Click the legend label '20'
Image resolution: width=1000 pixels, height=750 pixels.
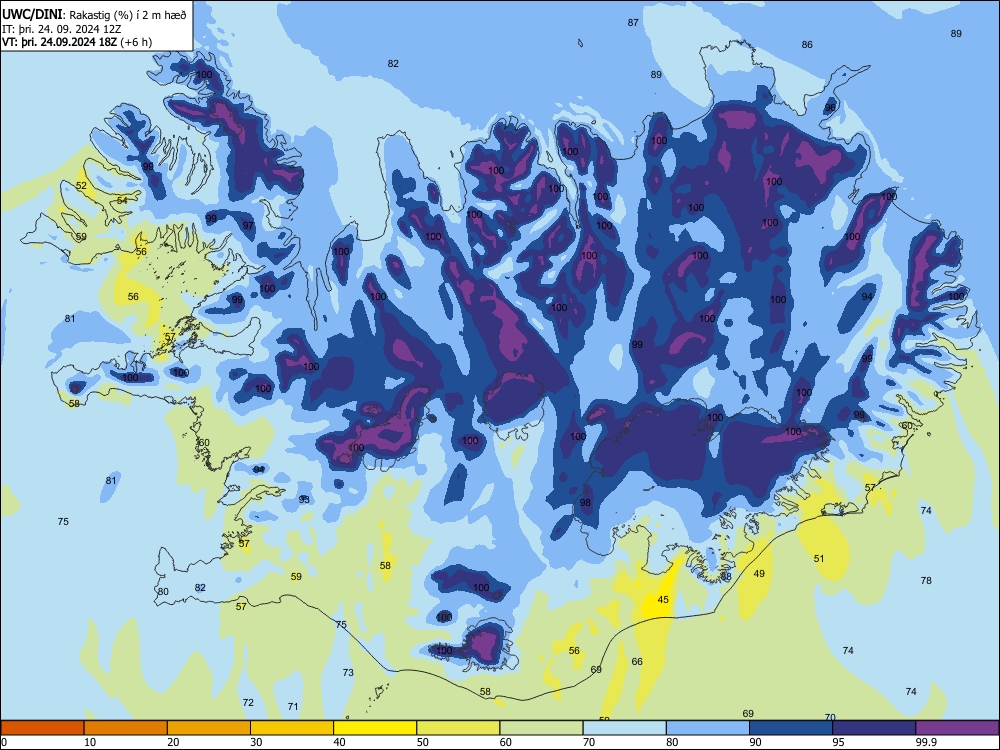173,742
